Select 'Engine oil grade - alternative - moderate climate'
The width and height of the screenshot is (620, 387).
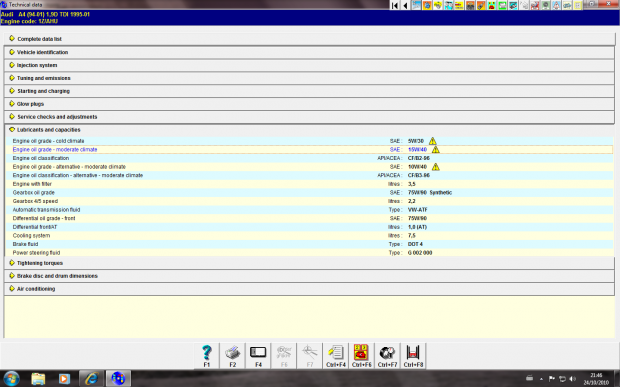[x=310, y=167]
